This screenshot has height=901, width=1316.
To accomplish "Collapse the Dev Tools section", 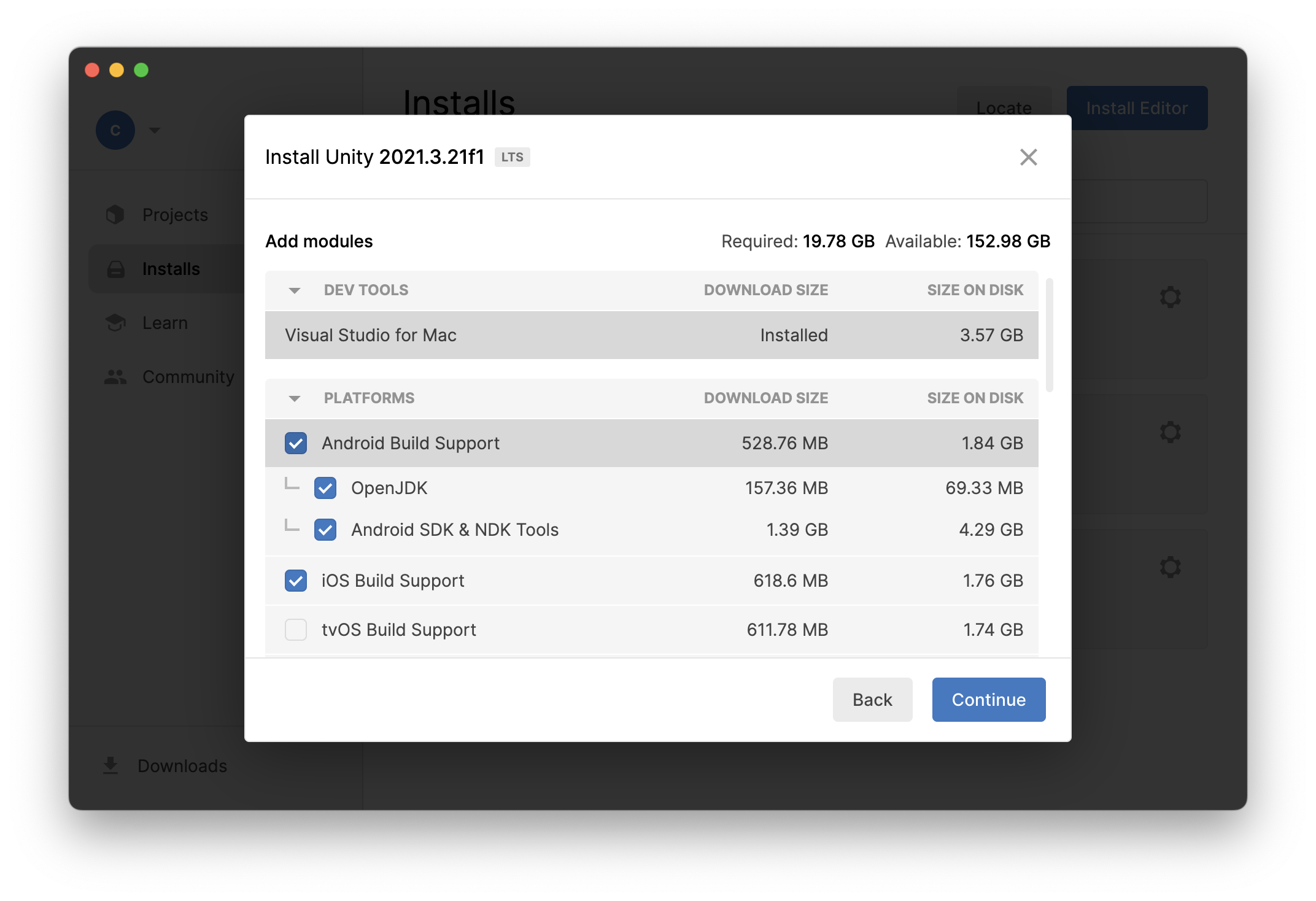I will click(x=295, y=290).
